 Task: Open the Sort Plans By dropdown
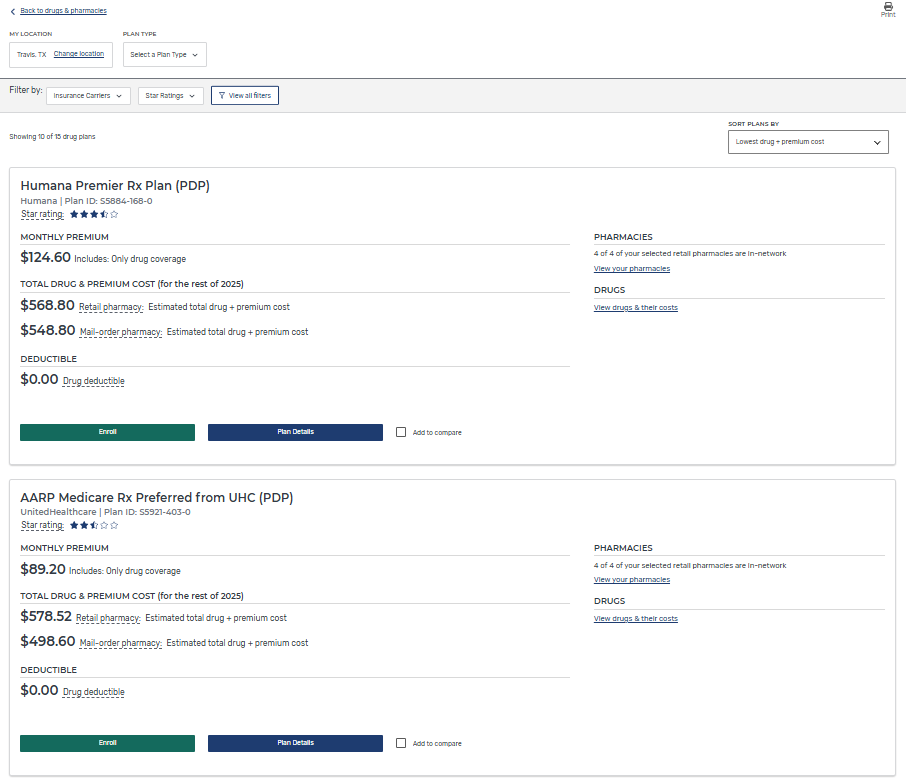[x=808, y=142]
